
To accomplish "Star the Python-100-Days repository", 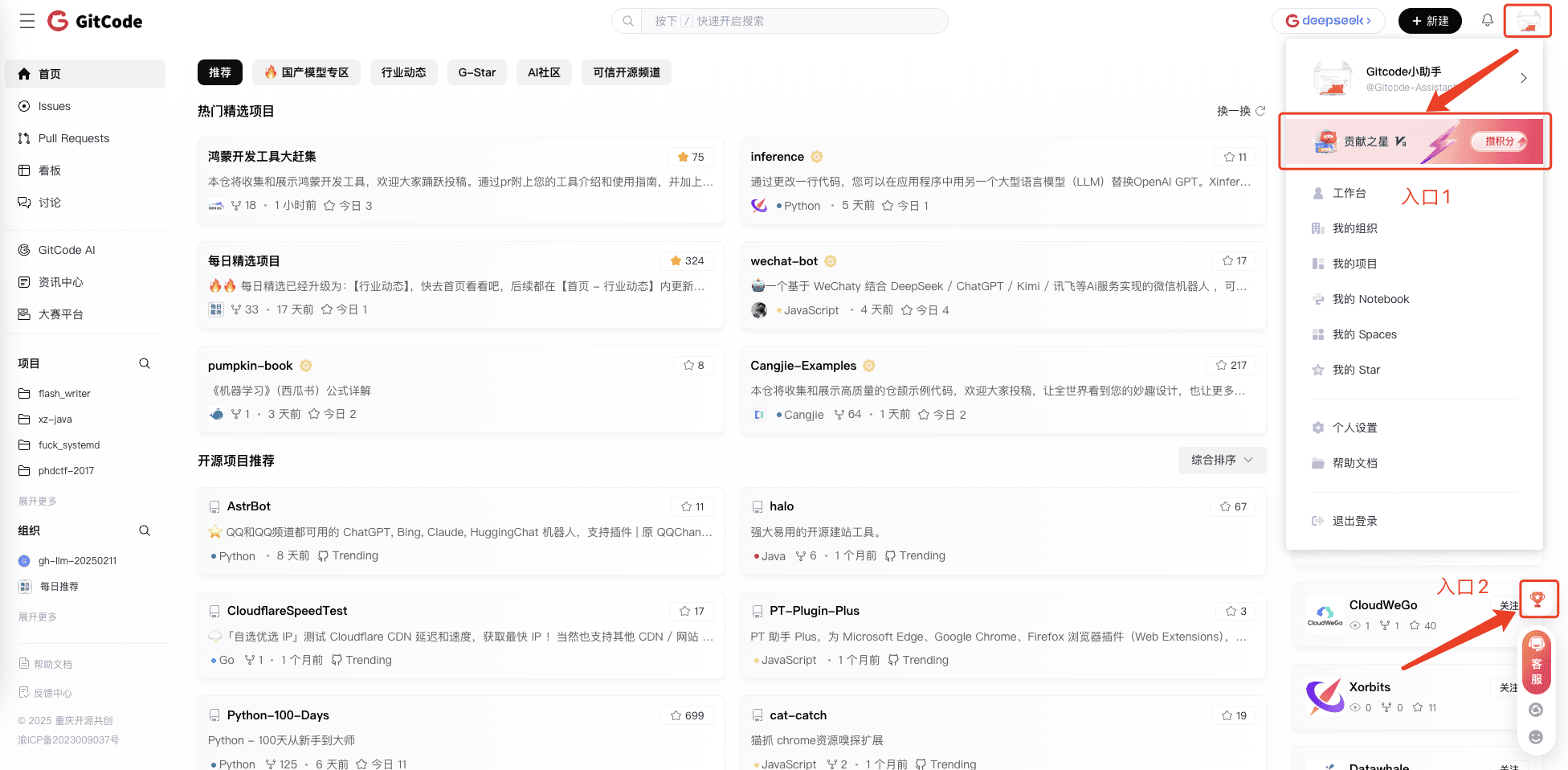I will coord(687,715).
